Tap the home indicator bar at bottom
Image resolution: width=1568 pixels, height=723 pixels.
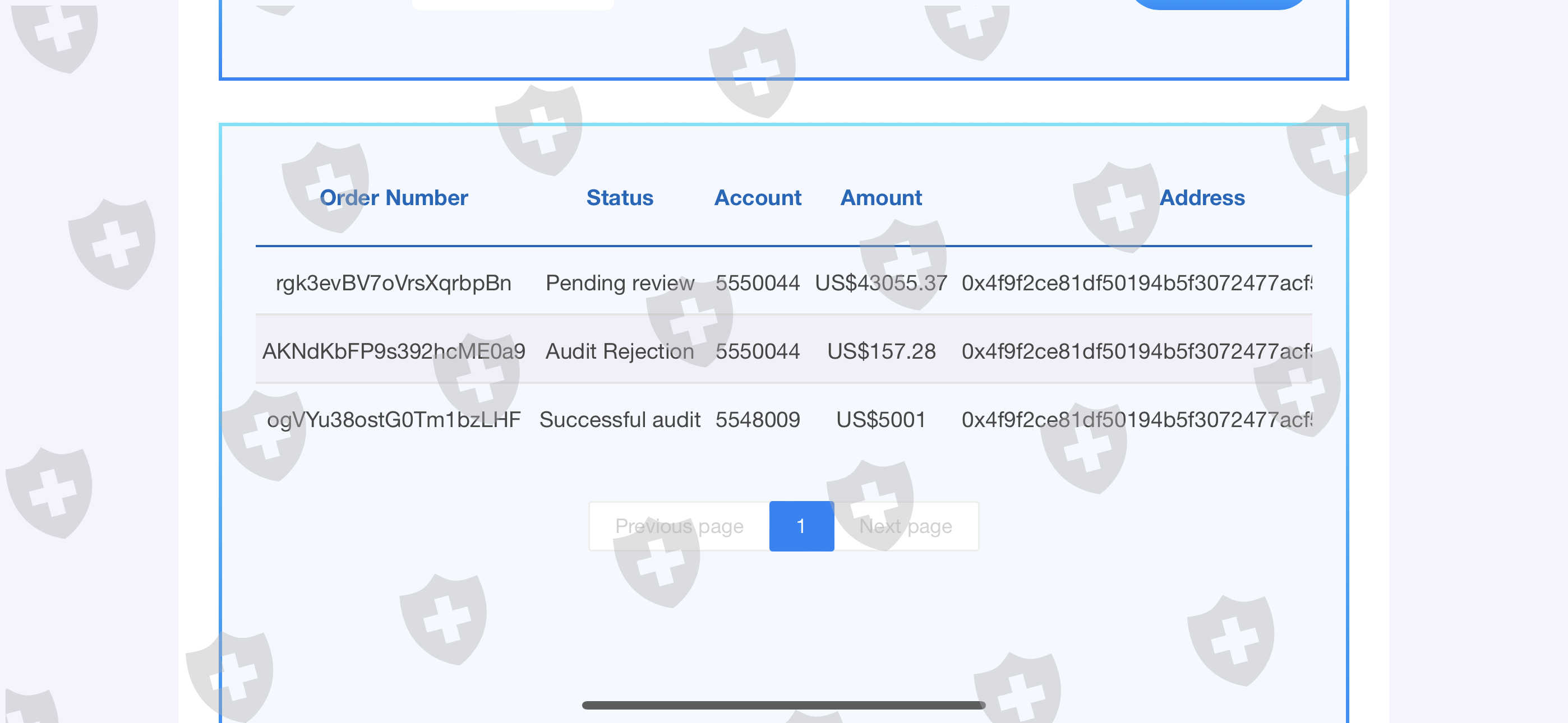(x=783, y=705)
